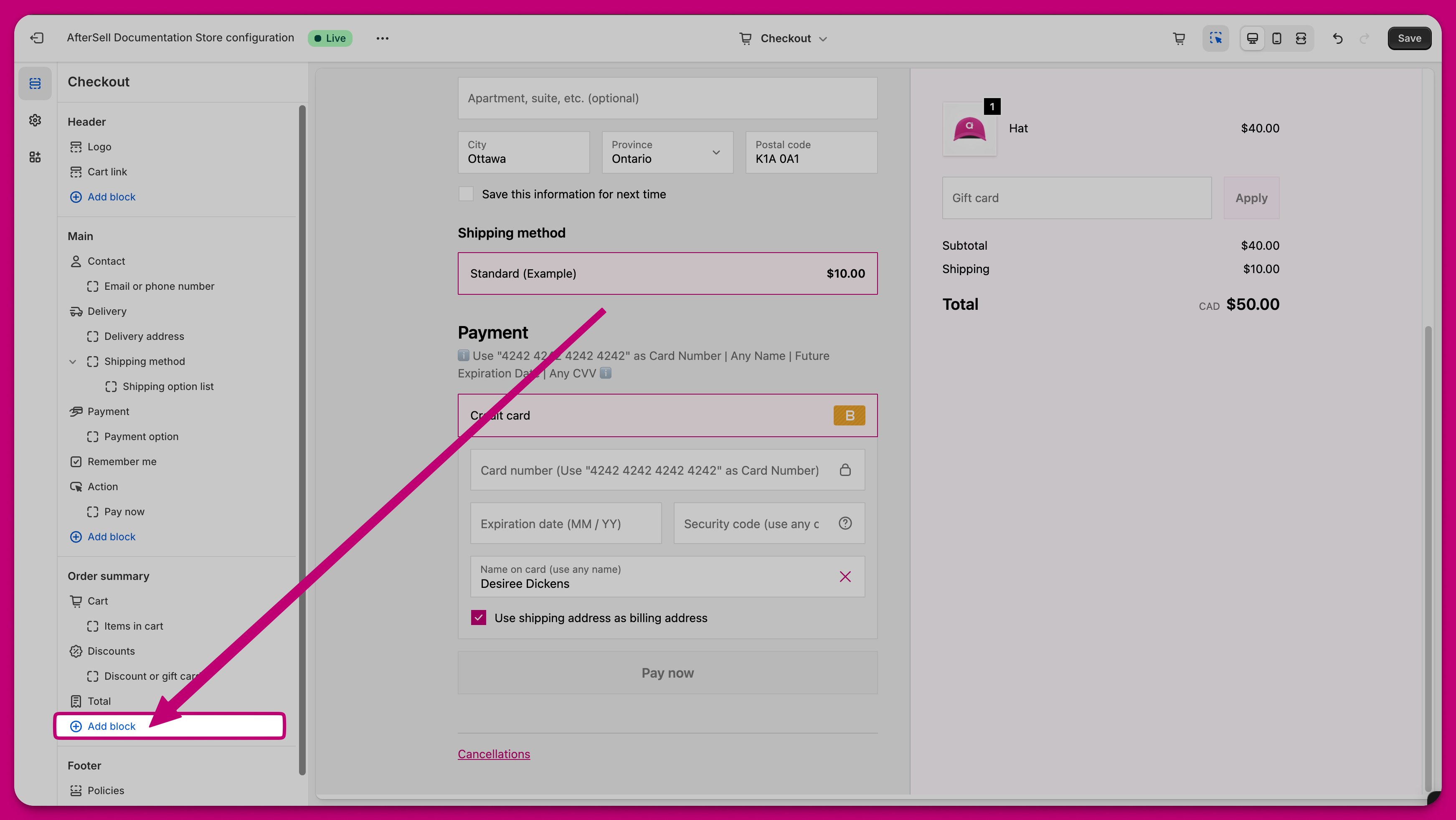Screen dimensions: 1456x820
Task: Open the Province dropdown
Action: coord(667,152)
